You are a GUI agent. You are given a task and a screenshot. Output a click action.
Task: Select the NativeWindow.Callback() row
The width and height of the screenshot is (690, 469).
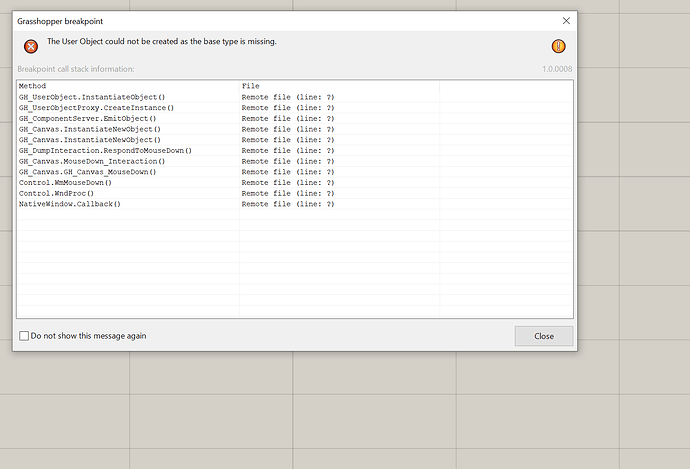(x=69, y=204)
